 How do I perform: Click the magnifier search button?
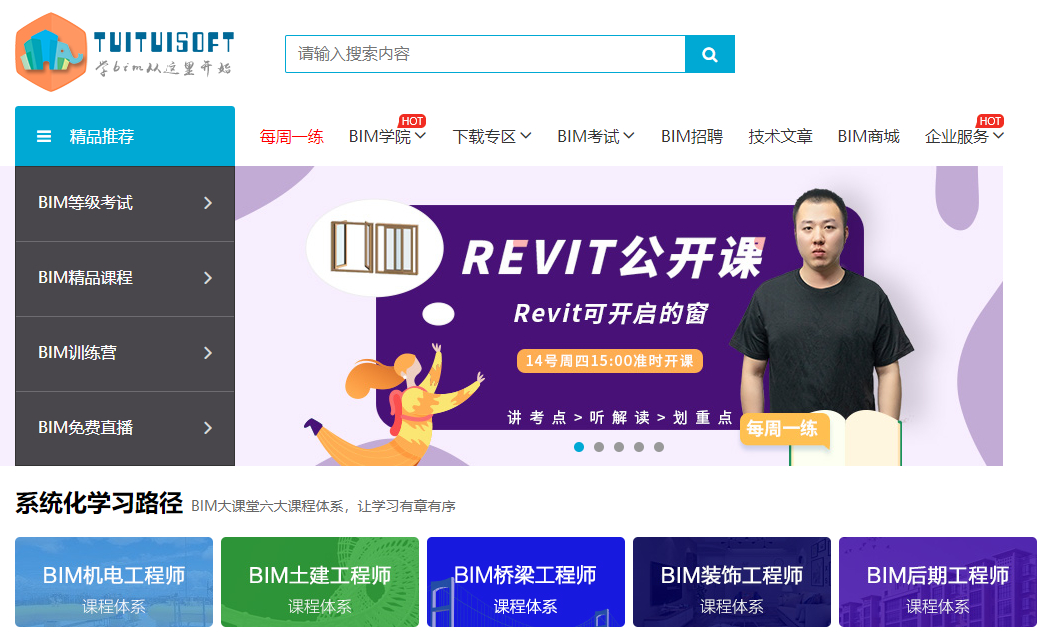tap(710, 54)
